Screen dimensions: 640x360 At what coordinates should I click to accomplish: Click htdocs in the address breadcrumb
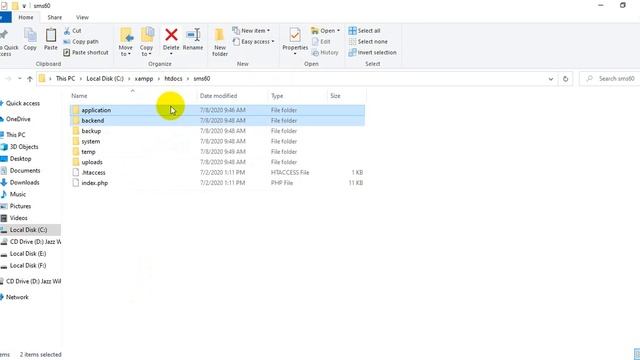click(x=173, y=79)
